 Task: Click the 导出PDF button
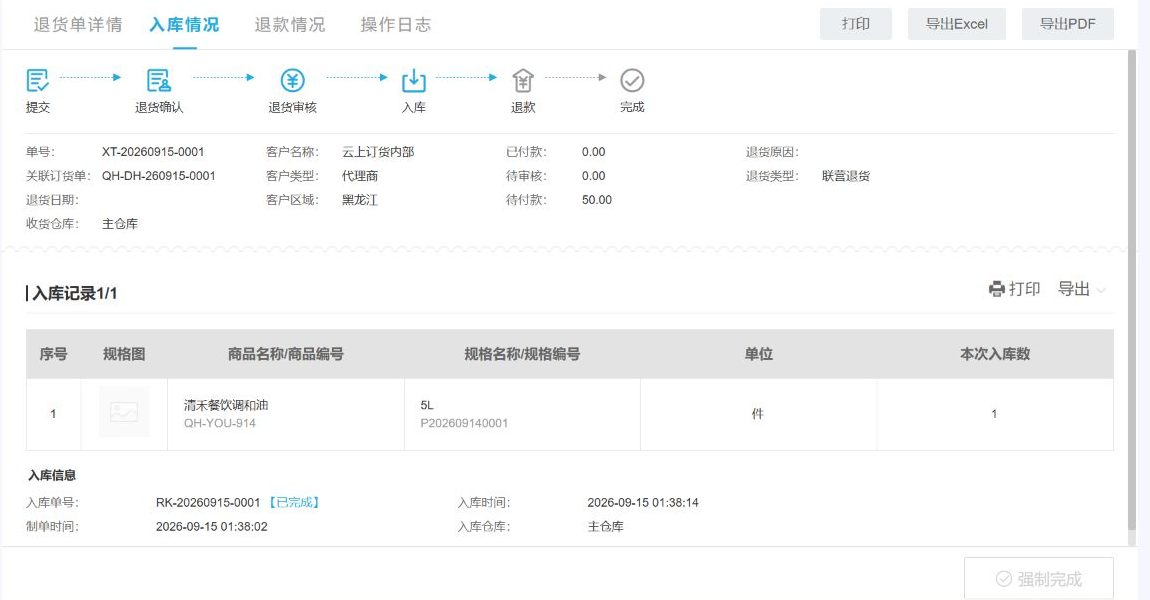point(1068,24)
